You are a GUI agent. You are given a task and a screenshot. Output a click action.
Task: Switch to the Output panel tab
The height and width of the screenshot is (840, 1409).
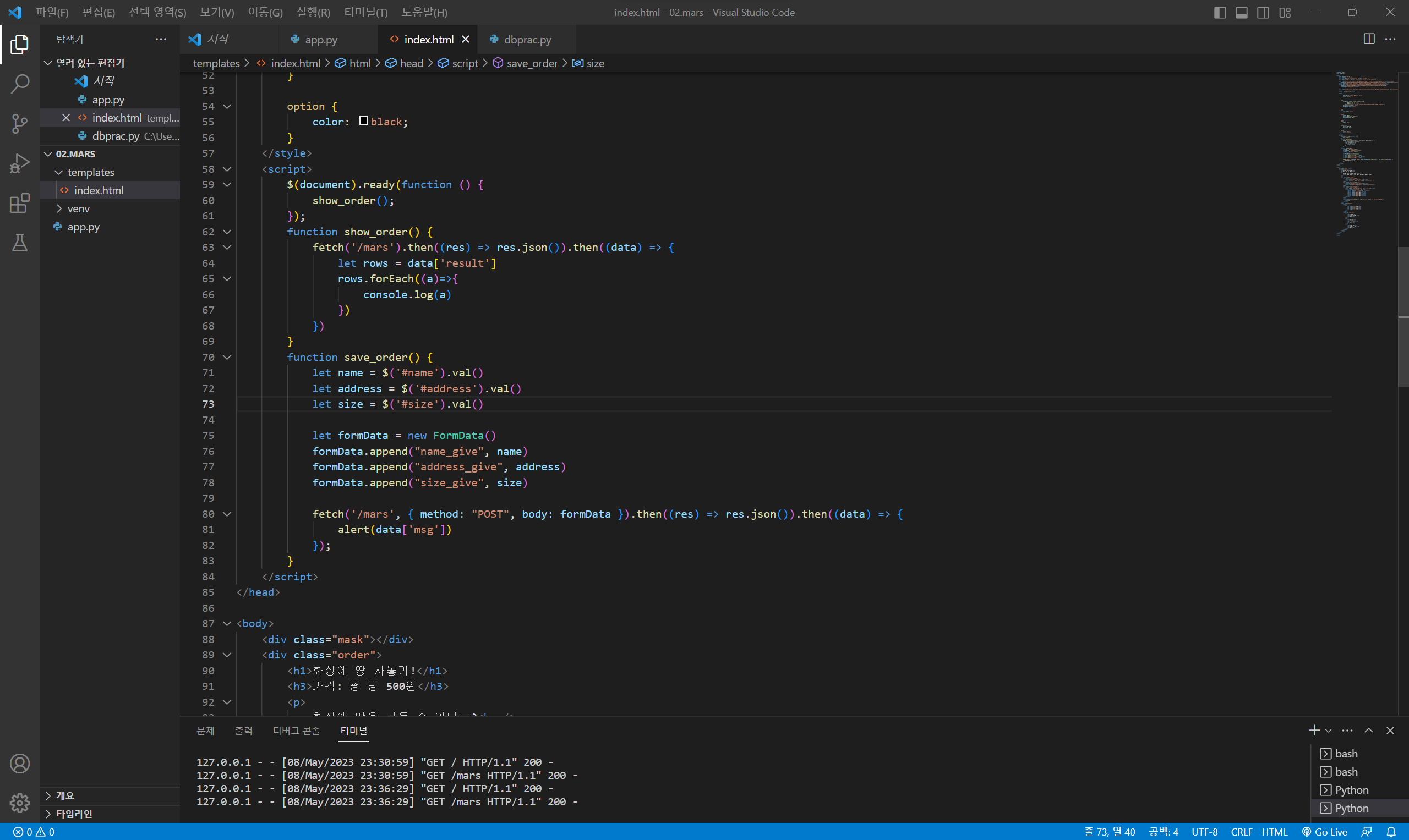[x=243, y=730]
